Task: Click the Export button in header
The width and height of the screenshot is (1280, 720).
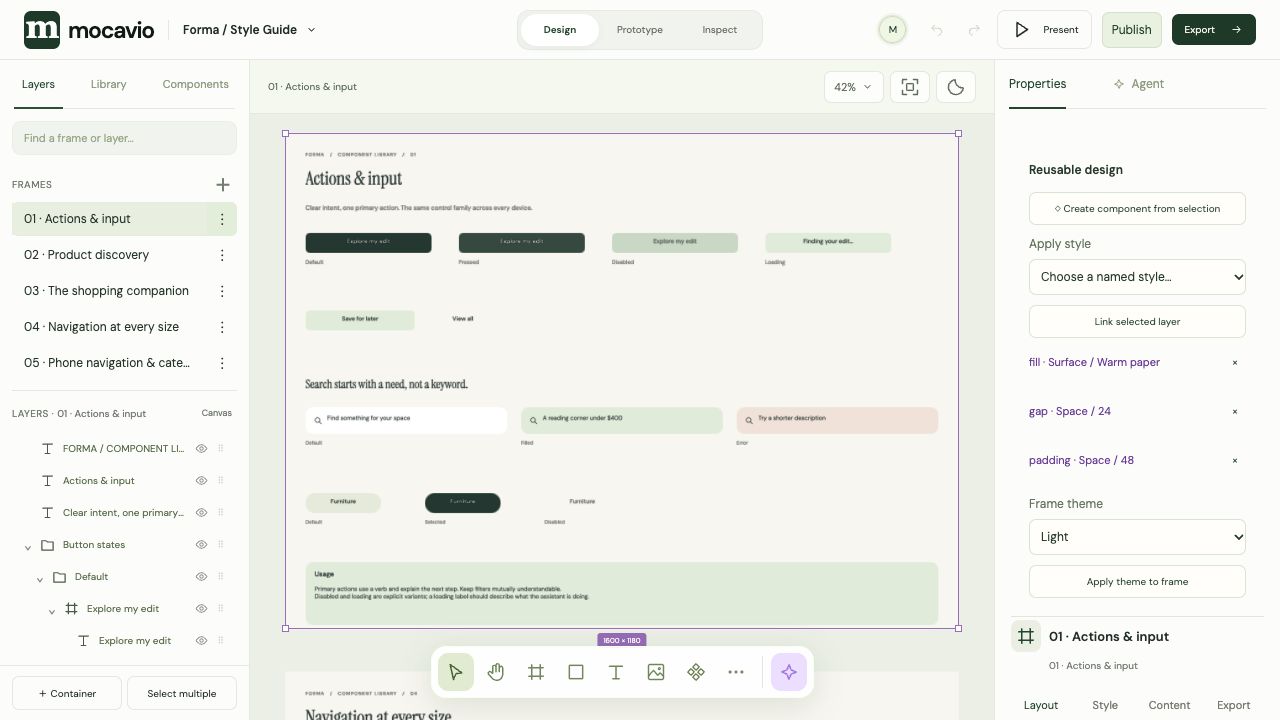Action: coord(1213,30)
